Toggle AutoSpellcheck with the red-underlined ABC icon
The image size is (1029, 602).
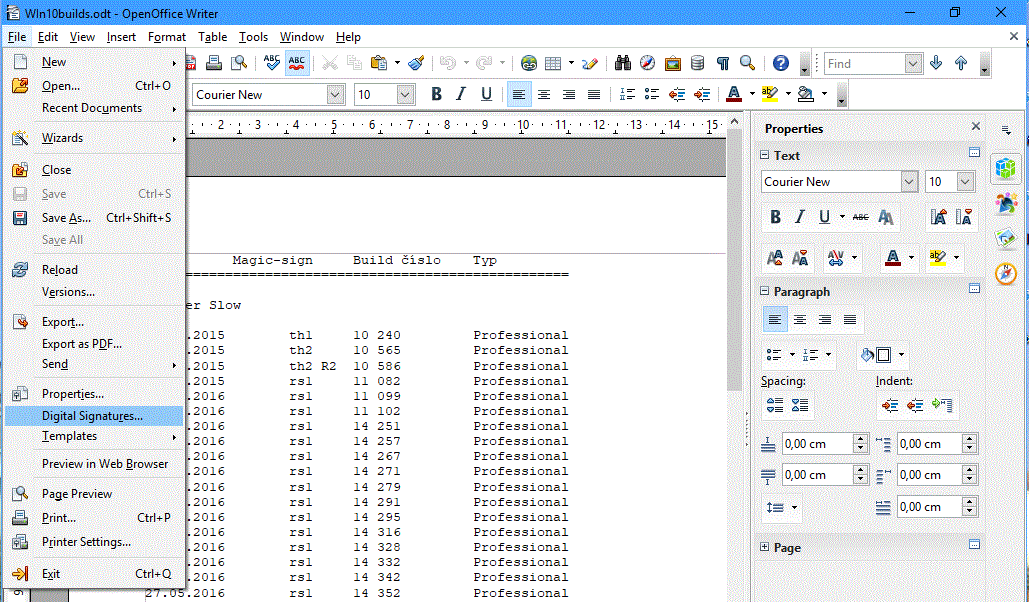pyautogui.click(x=297, y=63)
